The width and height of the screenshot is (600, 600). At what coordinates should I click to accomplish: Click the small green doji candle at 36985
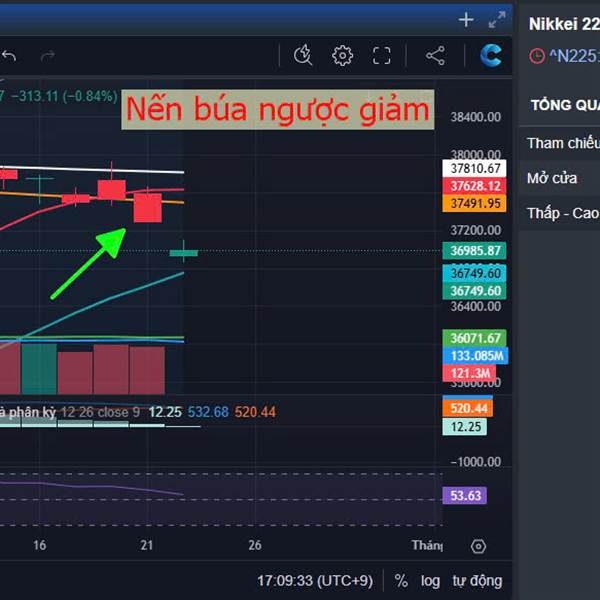(184, 252)
